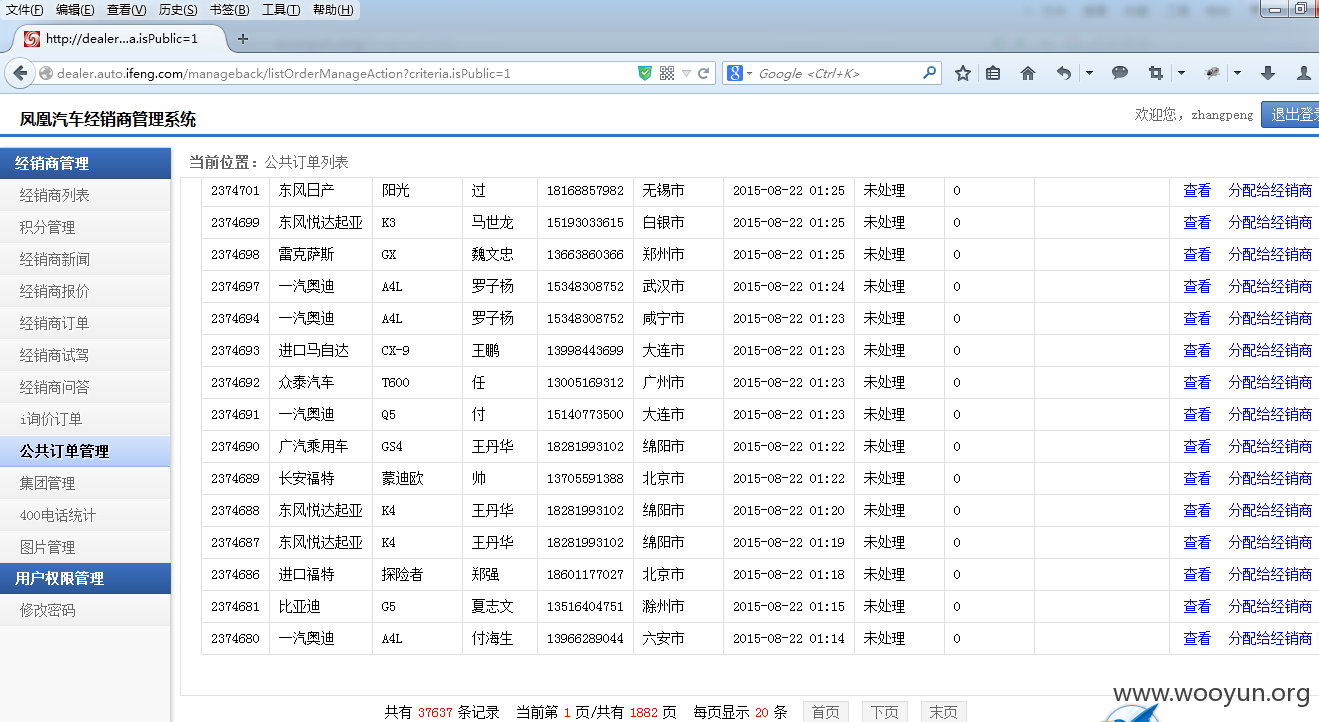Click 查看 for order 2374680
The image size is (1319, 722).
[x=1197, y=638]
